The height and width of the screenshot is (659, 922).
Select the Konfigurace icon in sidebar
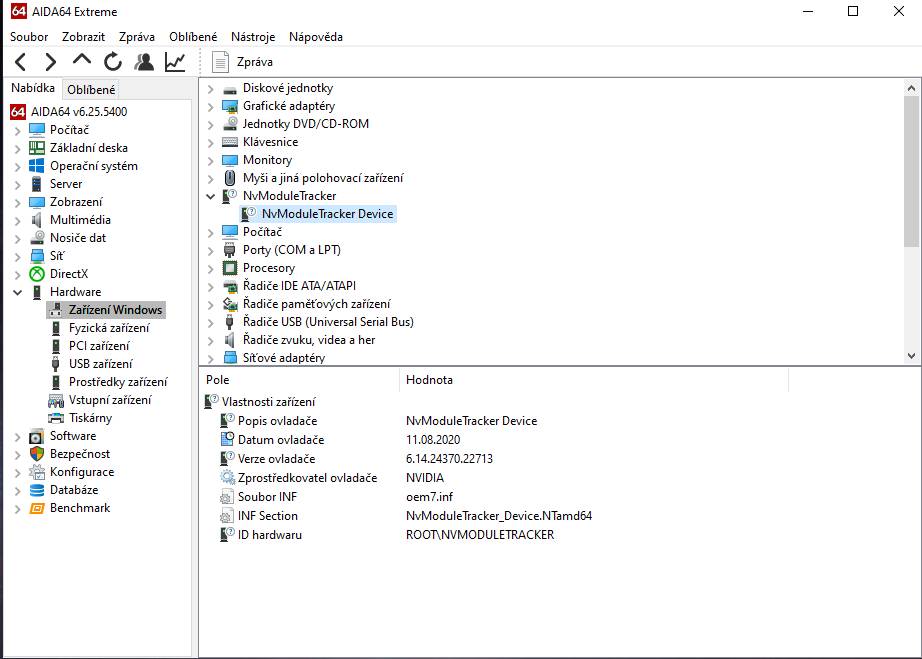pos(36,471)
